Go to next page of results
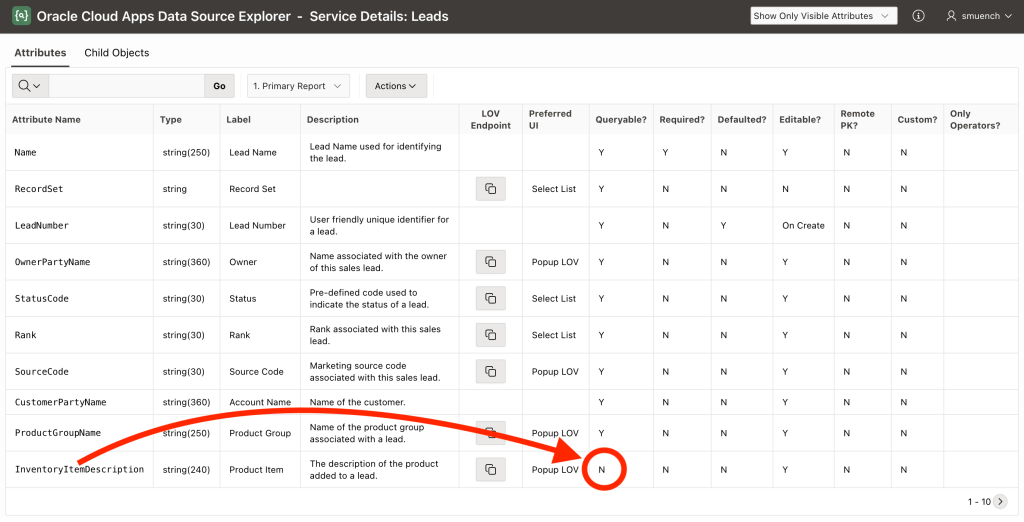The width and height of the screenshot is (1024, 522). pyautogui.click(x=1000, y=501)
